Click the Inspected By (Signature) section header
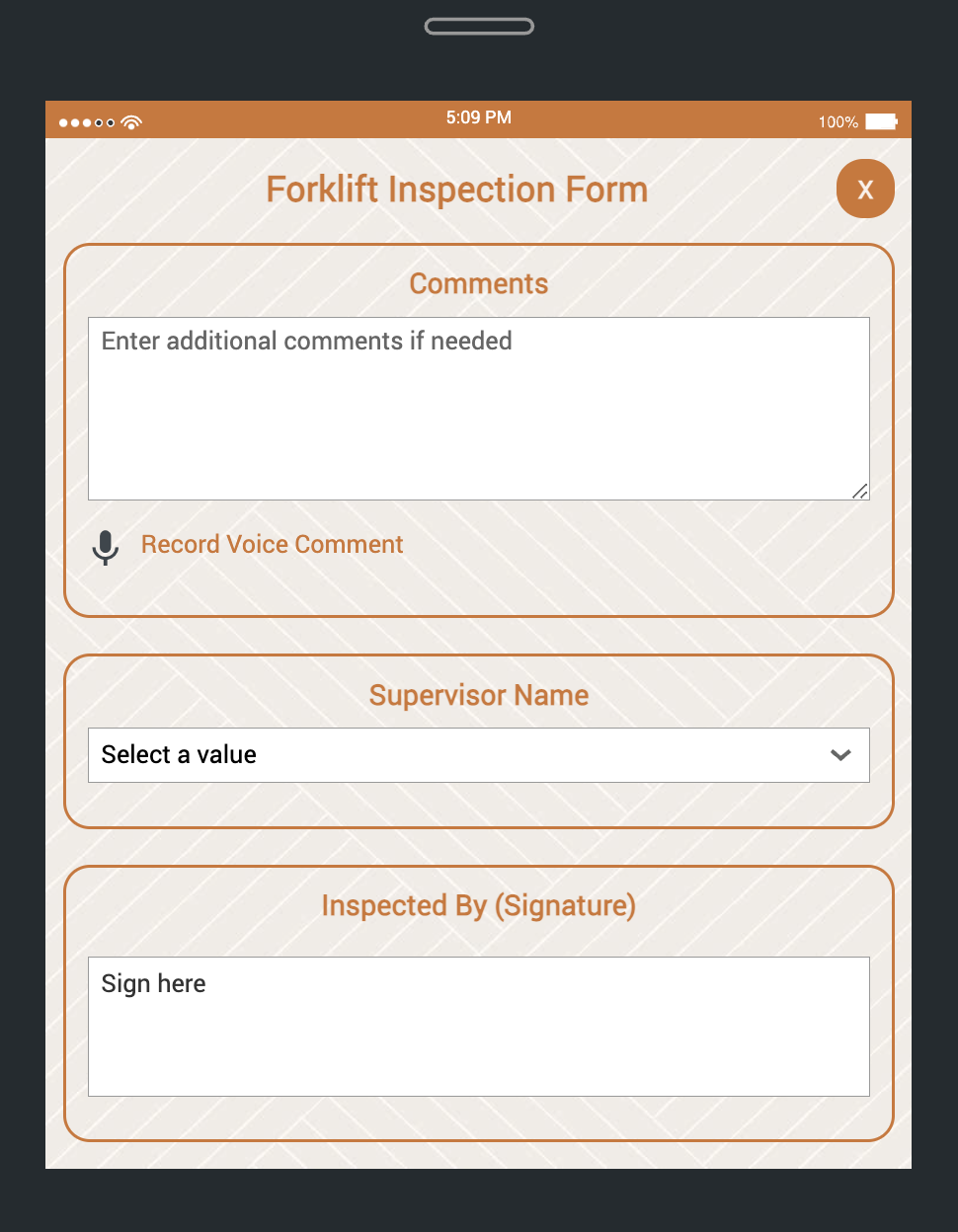Image resolution: width=958 pixels, height=1232 pixels. (478, 905)
